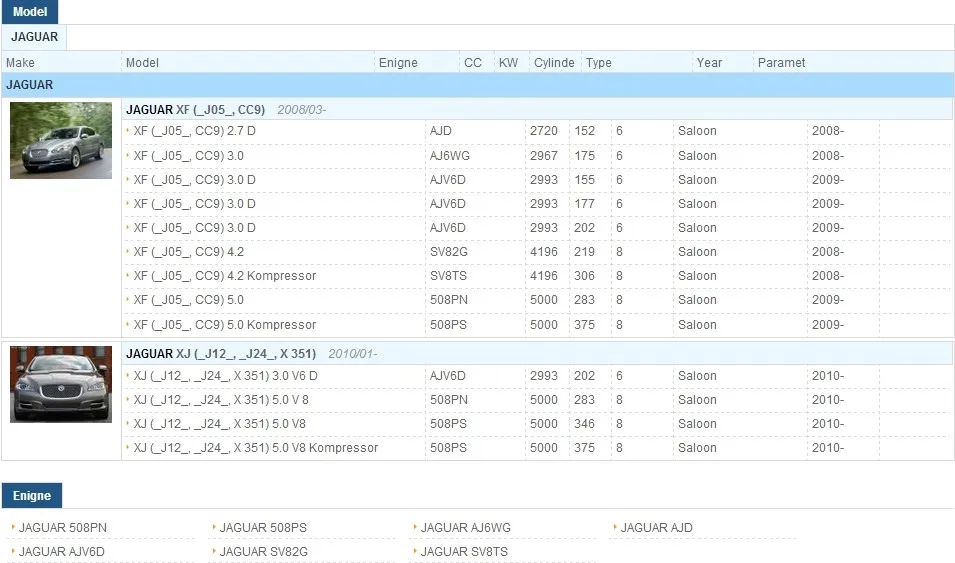Click the AJD engine code cell

coord(440,131)
